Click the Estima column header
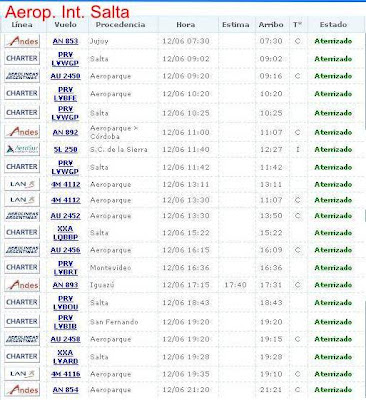 pos(235,25)
